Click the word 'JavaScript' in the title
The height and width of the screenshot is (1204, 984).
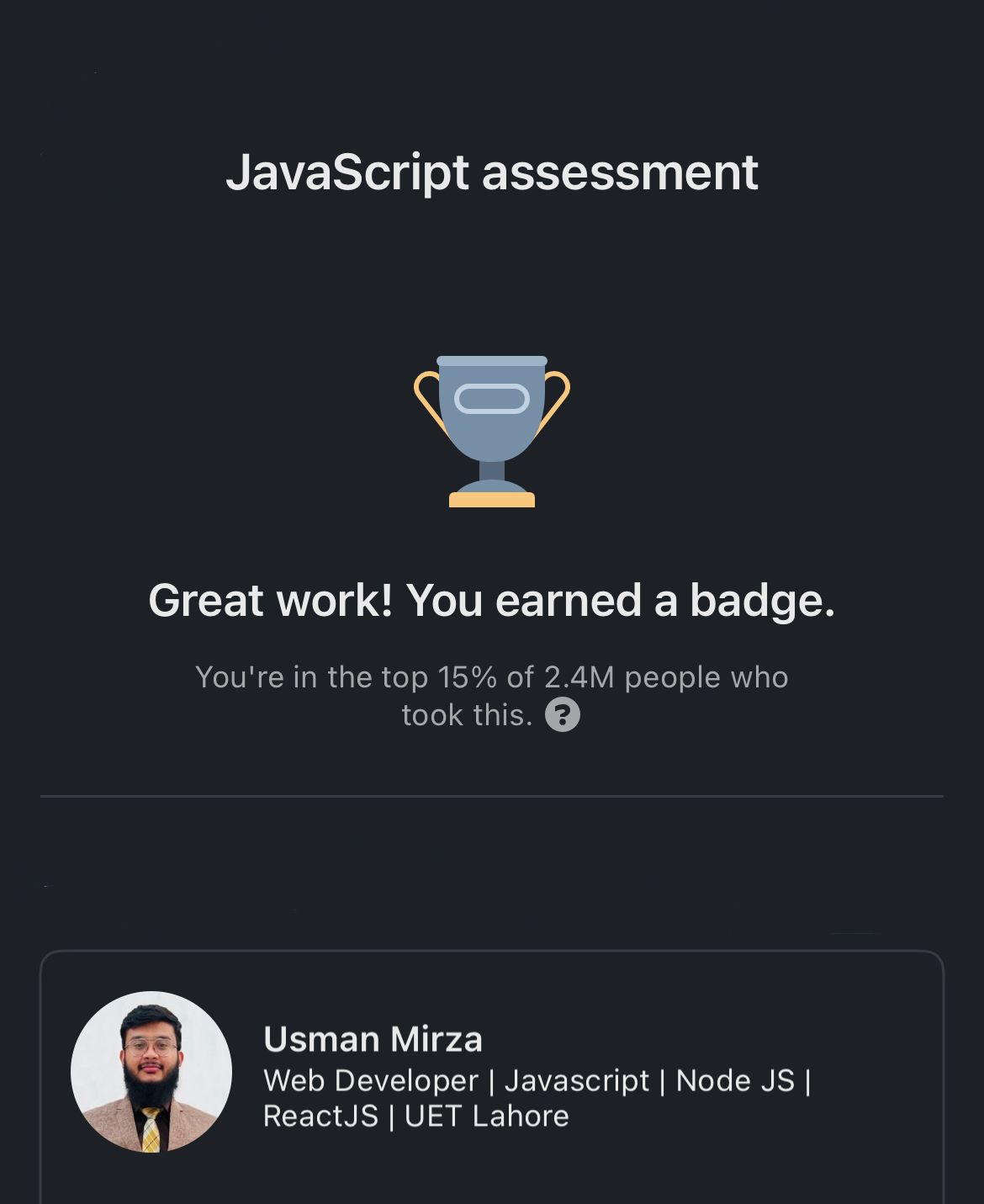[x=347, y=172]
